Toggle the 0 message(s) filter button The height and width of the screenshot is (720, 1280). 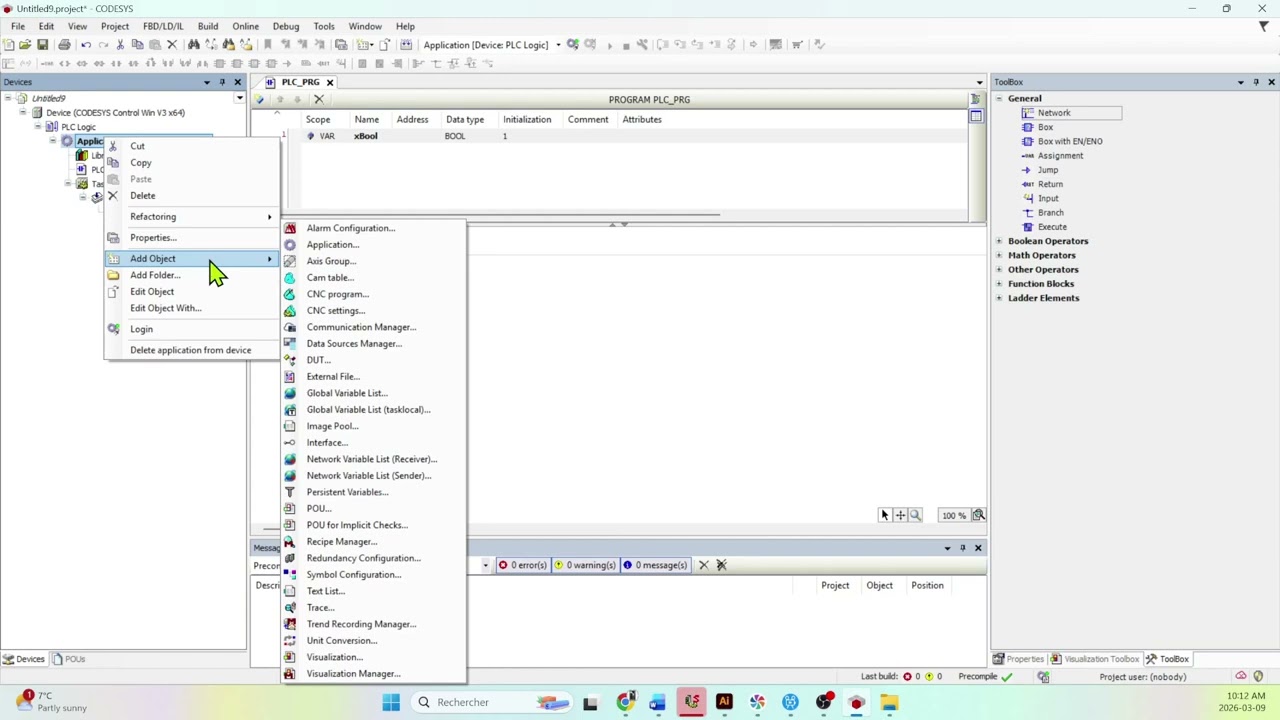point(656,565)
